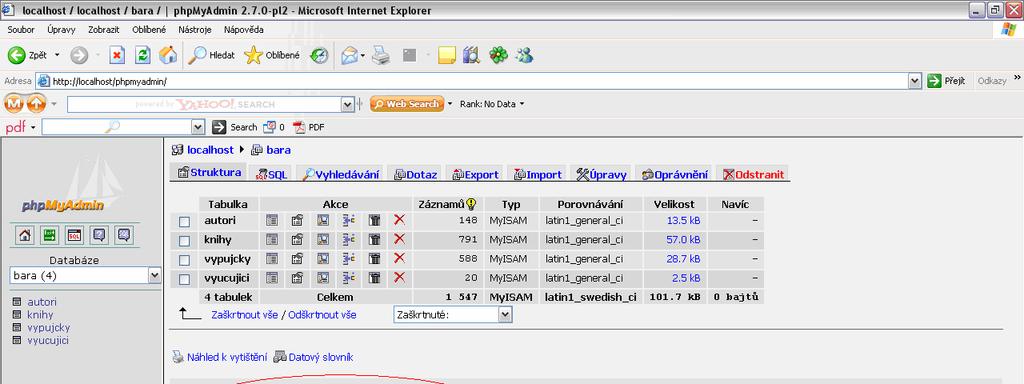Open the Web Search options dropdown arrow
This screenshot has width=1024, height=384.
coord(450,104)
